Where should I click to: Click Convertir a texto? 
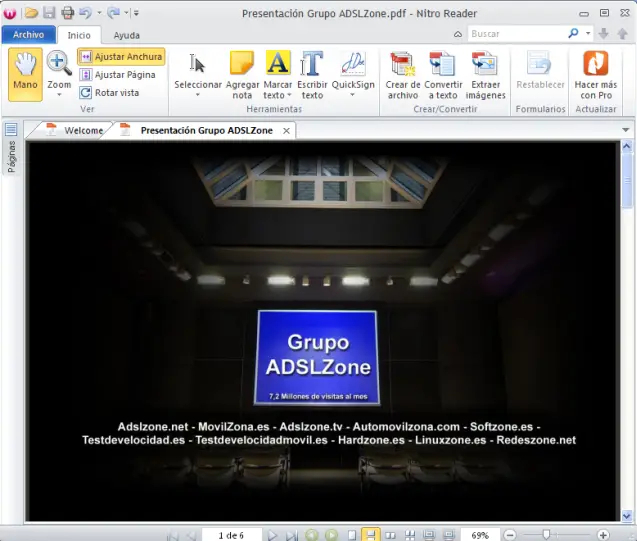[x=443, y=75]
